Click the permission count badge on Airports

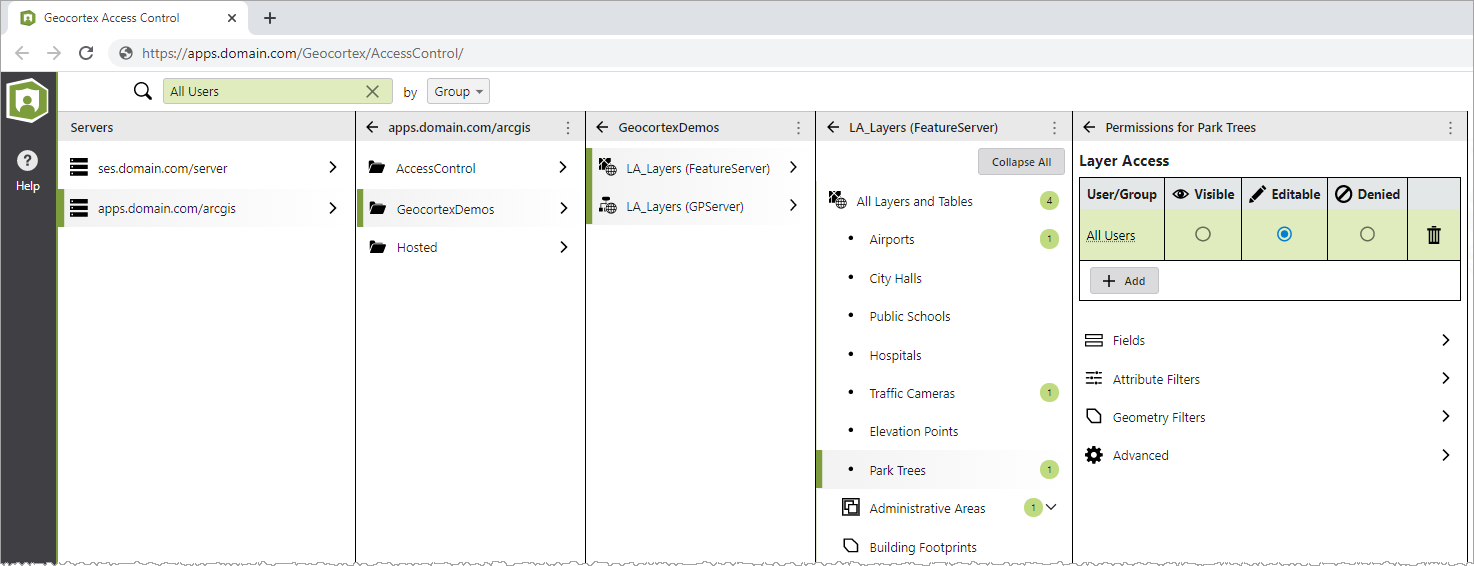coord(1049,239)
